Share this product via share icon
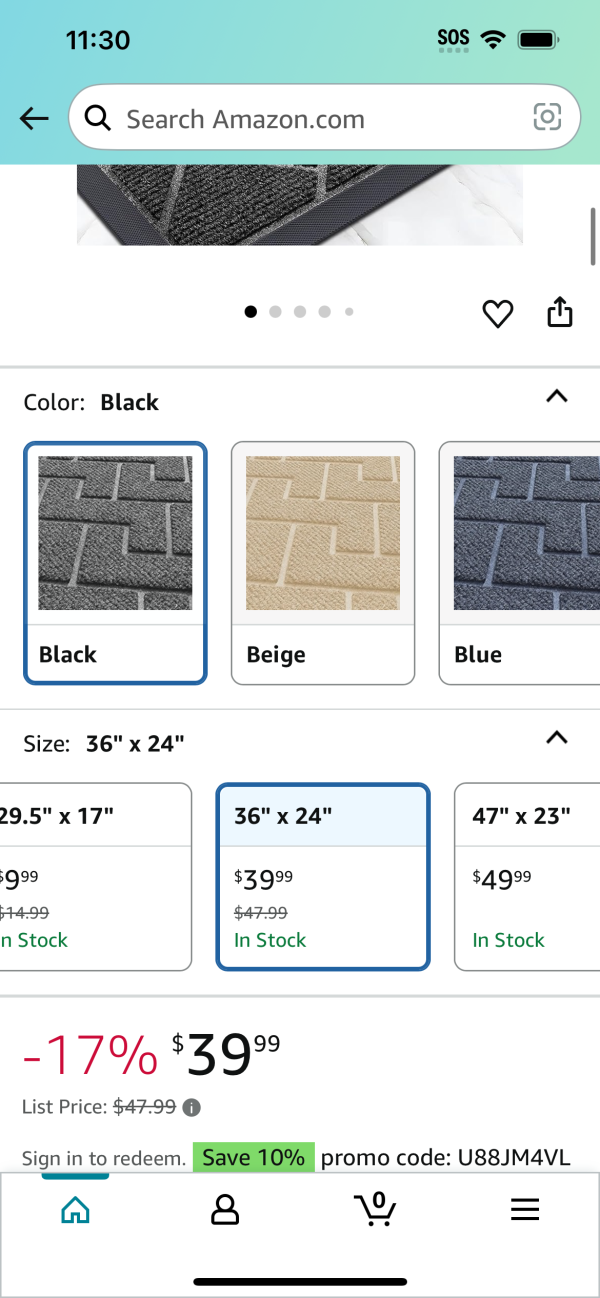 [560, 312]
